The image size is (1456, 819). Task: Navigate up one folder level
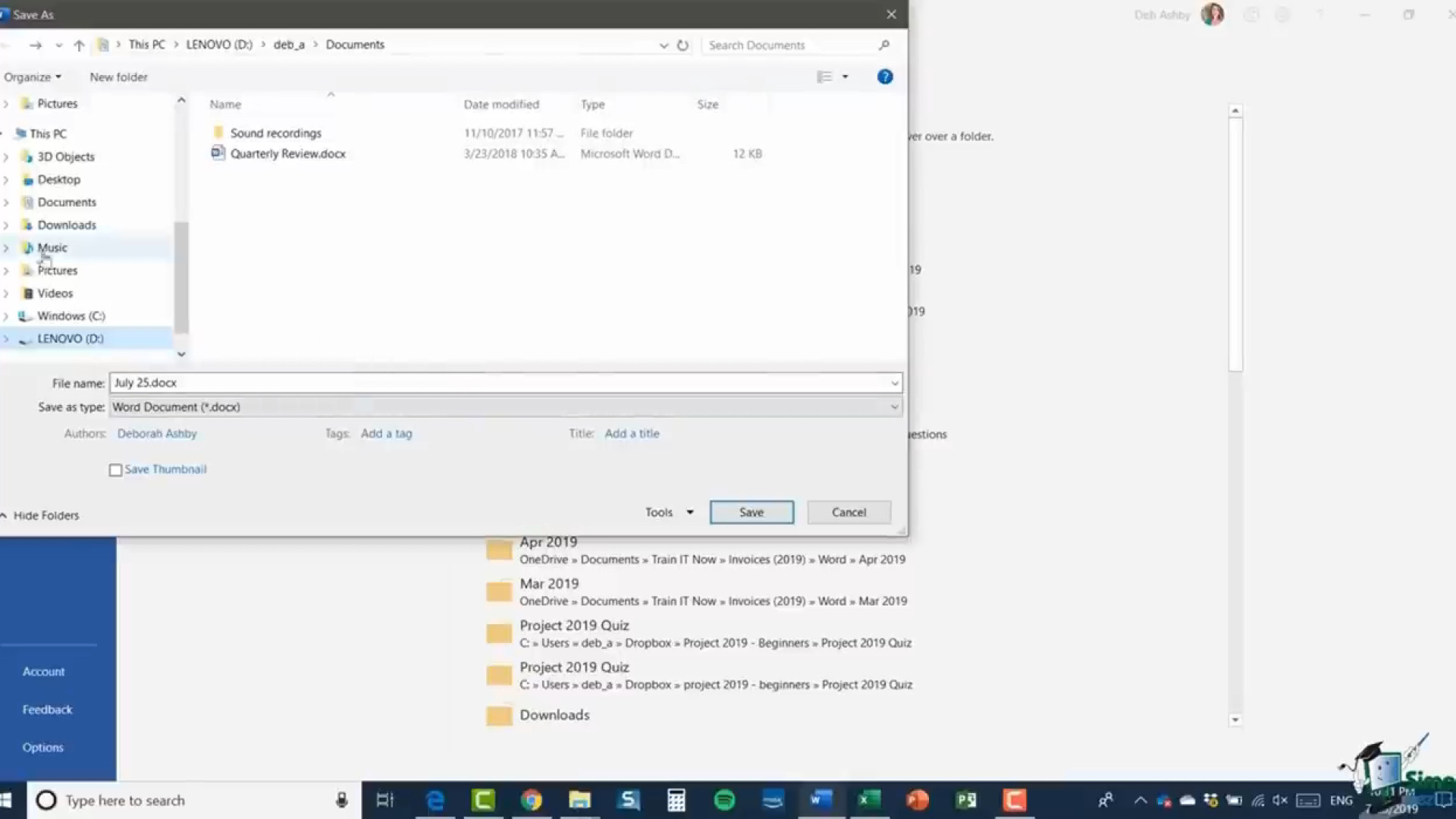pos(79,45)
